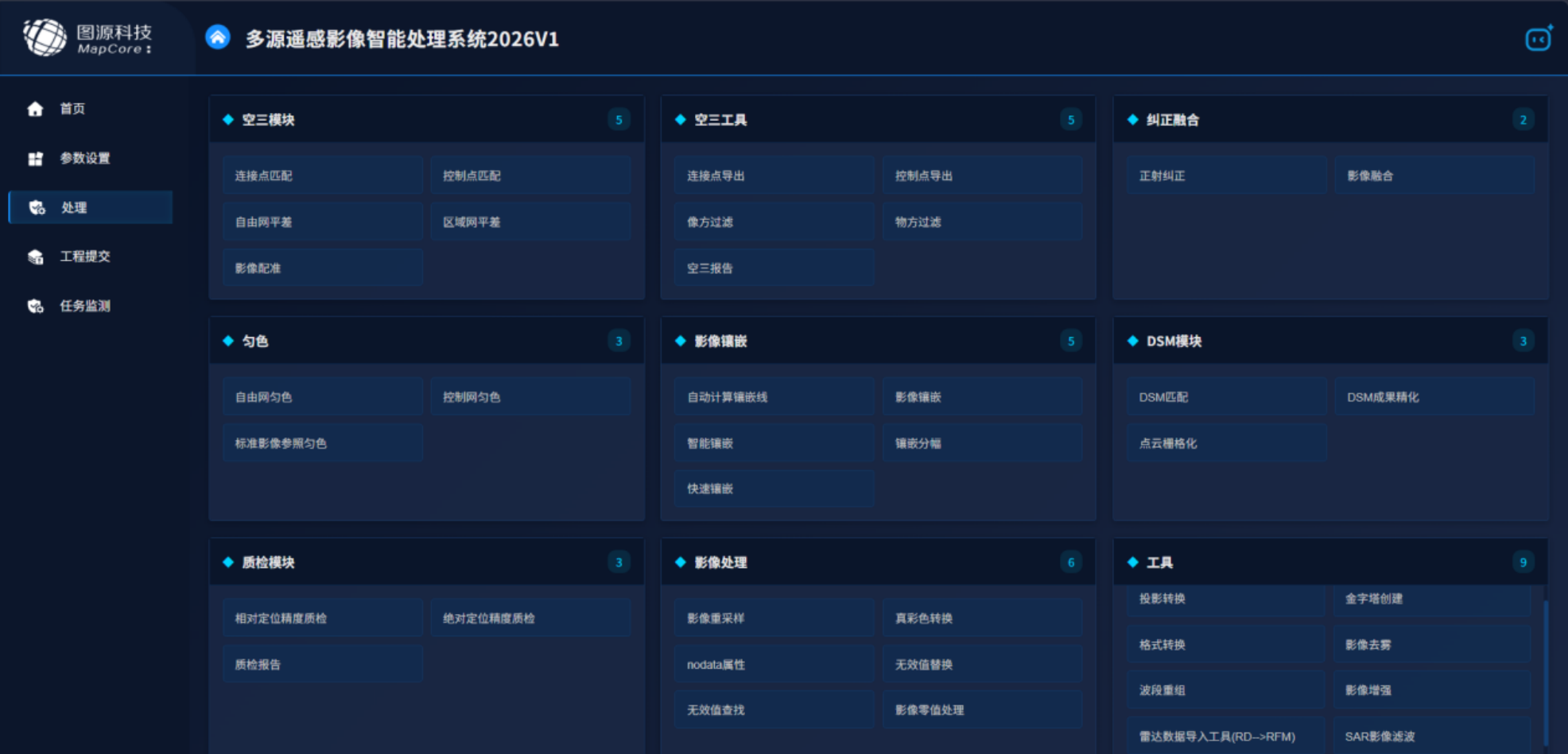1568x754 pixels.
Task: Open the 自动计算镶嵌线 tool
Action: tap(775, 397)
